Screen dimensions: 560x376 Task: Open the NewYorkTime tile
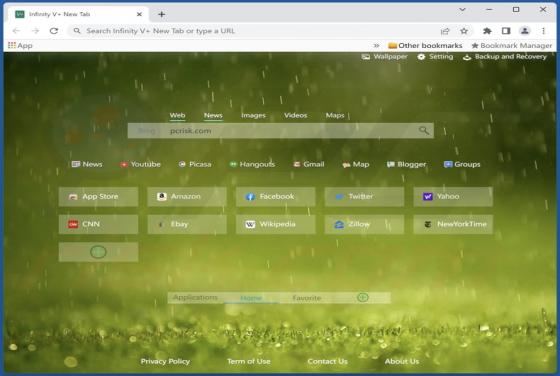pos(453,224)
